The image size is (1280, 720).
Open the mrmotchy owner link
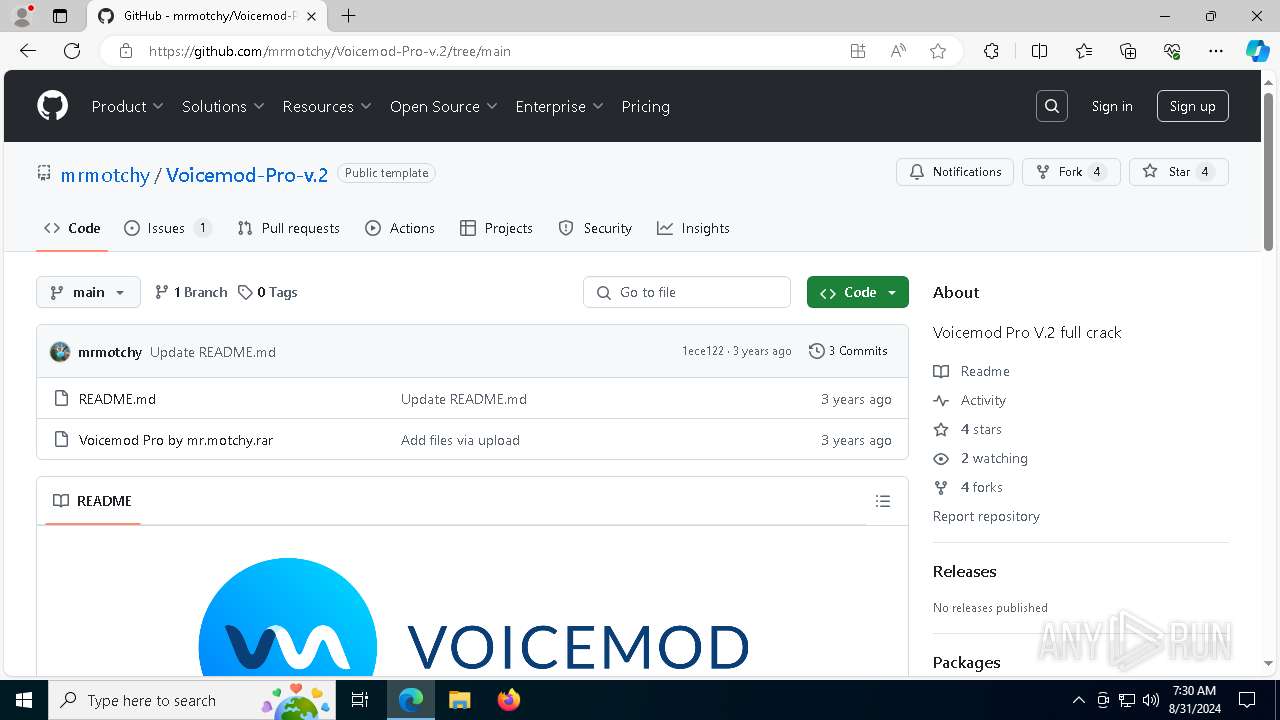(105, 175)
